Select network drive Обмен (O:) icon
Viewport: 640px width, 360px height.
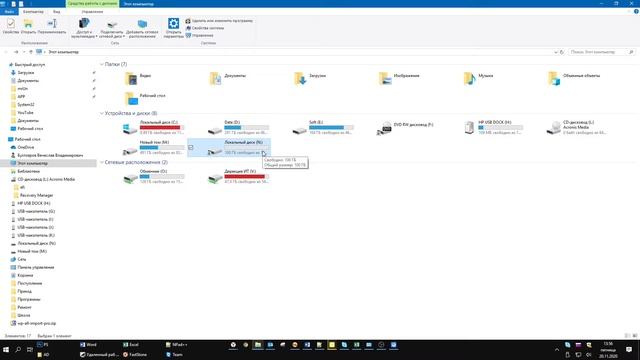pyautogui.click(x=130, y=178)
